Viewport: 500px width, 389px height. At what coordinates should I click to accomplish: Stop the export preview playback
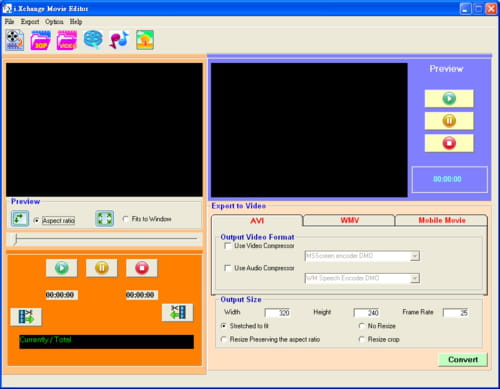pos(449,143)
